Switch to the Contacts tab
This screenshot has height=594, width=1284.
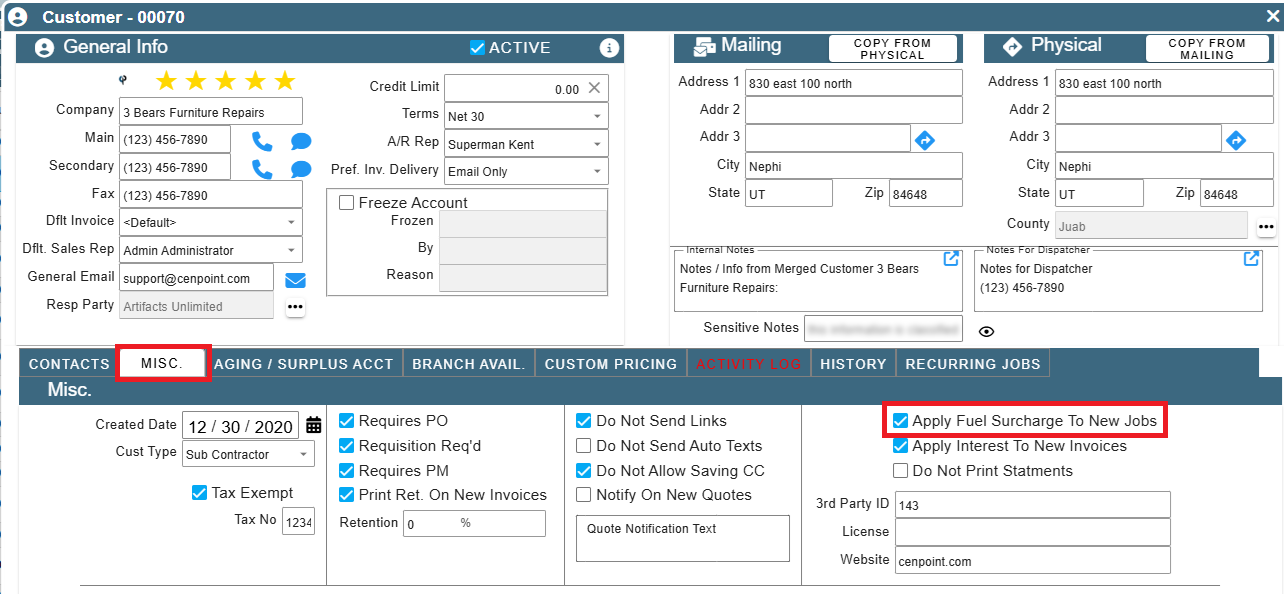[69, 364]
